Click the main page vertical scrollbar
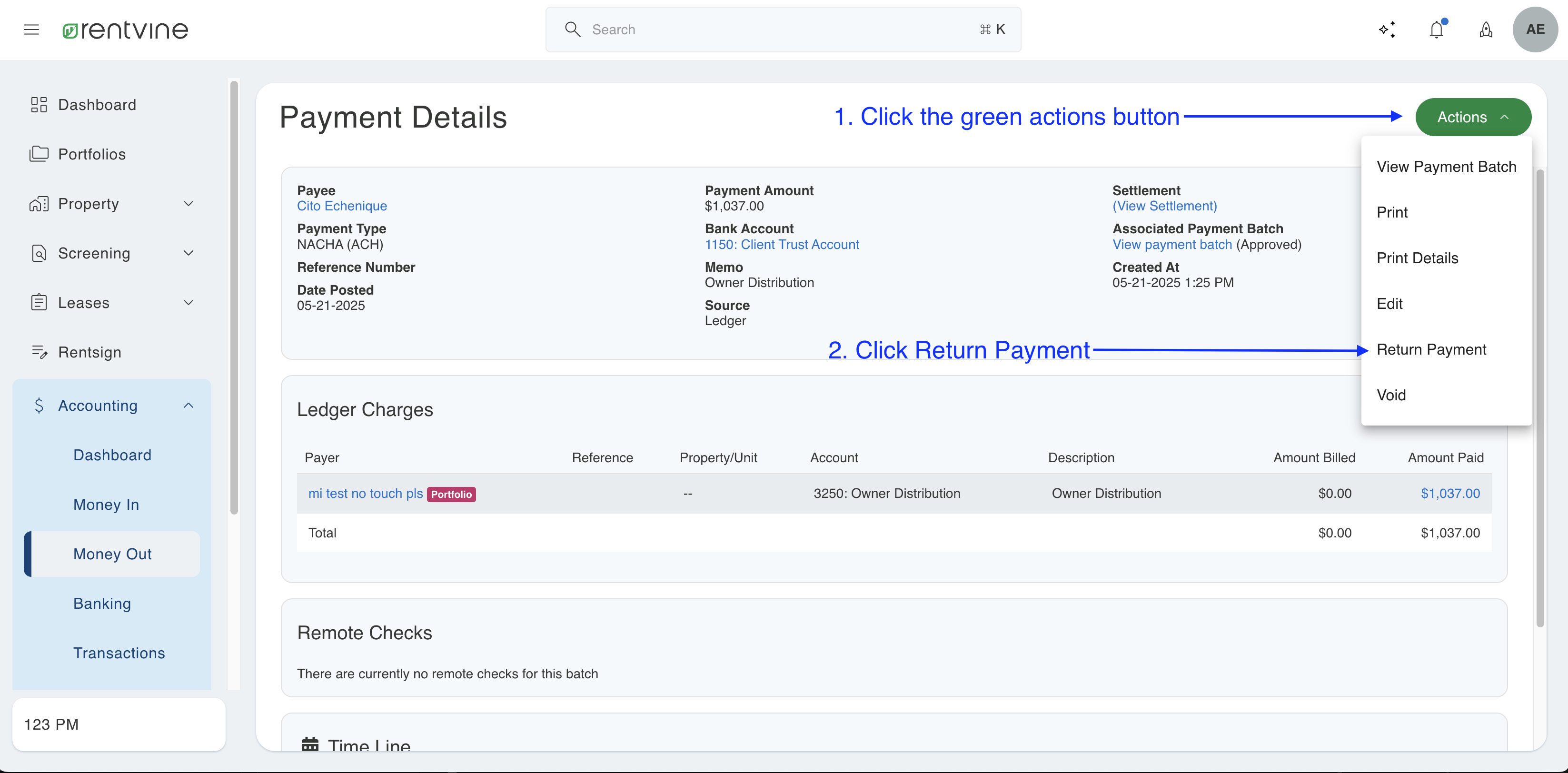1568x773 pixels. [x=1540, y=398]
